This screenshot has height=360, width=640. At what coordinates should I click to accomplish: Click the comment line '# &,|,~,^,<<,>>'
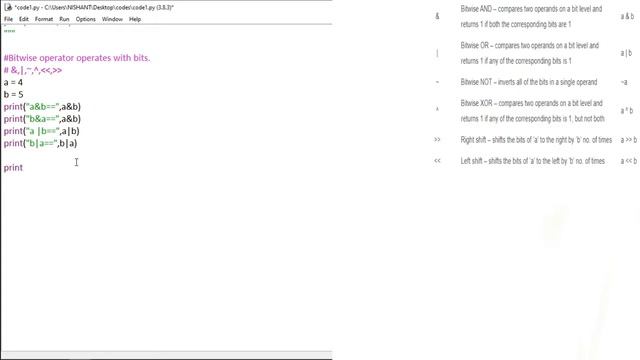pos(33,70)
